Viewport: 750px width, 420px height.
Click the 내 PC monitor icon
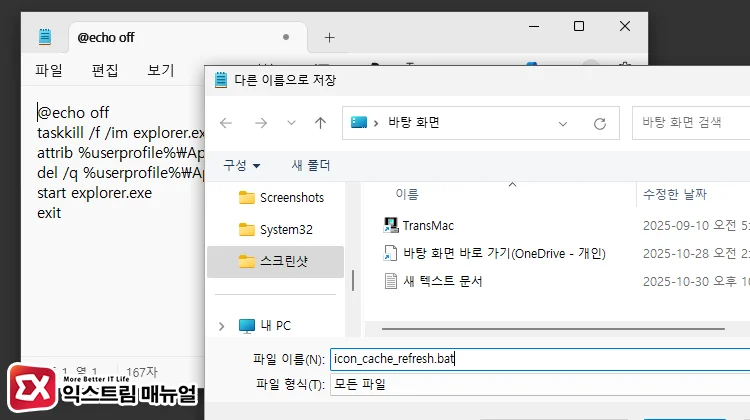[247, 326]
